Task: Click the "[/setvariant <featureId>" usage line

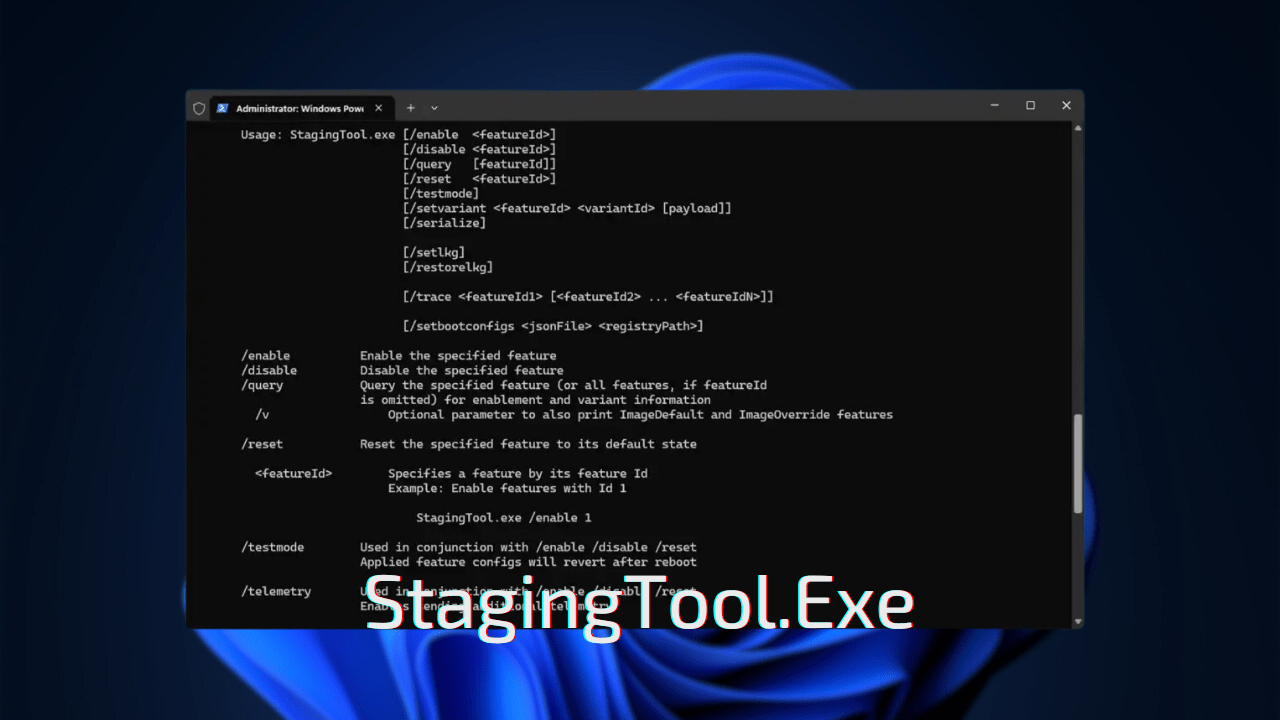Action: pos(567,208)
